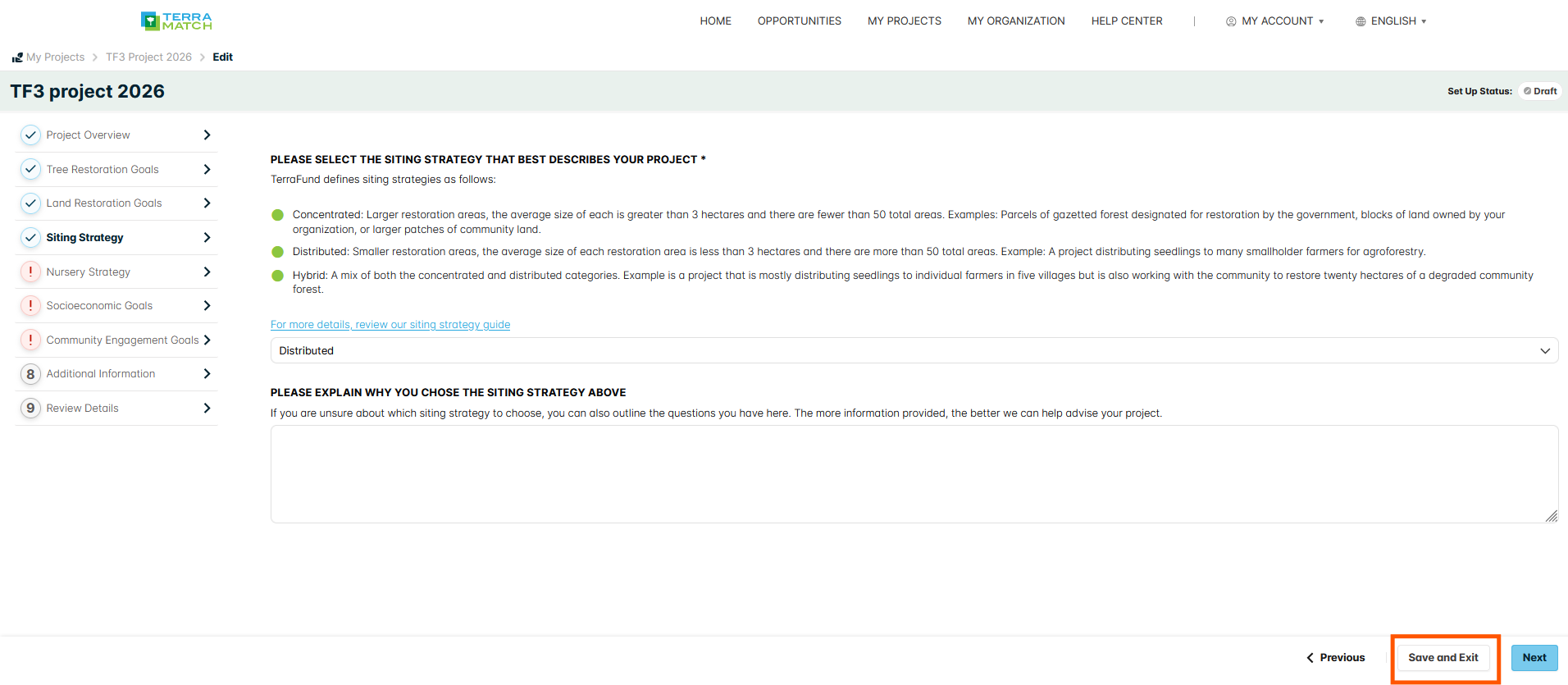Click the Siting Strategy chevron arrow

[207, 237]
